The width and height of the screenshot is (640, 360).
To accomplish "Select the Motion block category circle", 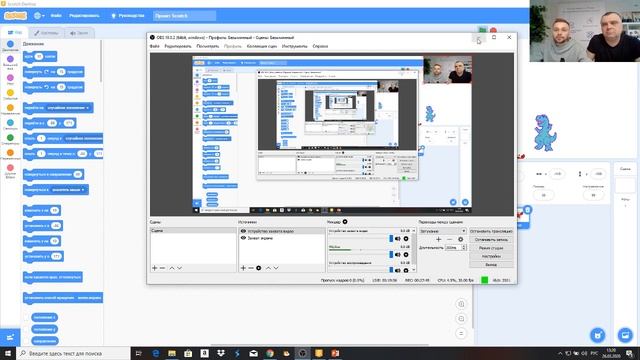I will tap(10, 44).
